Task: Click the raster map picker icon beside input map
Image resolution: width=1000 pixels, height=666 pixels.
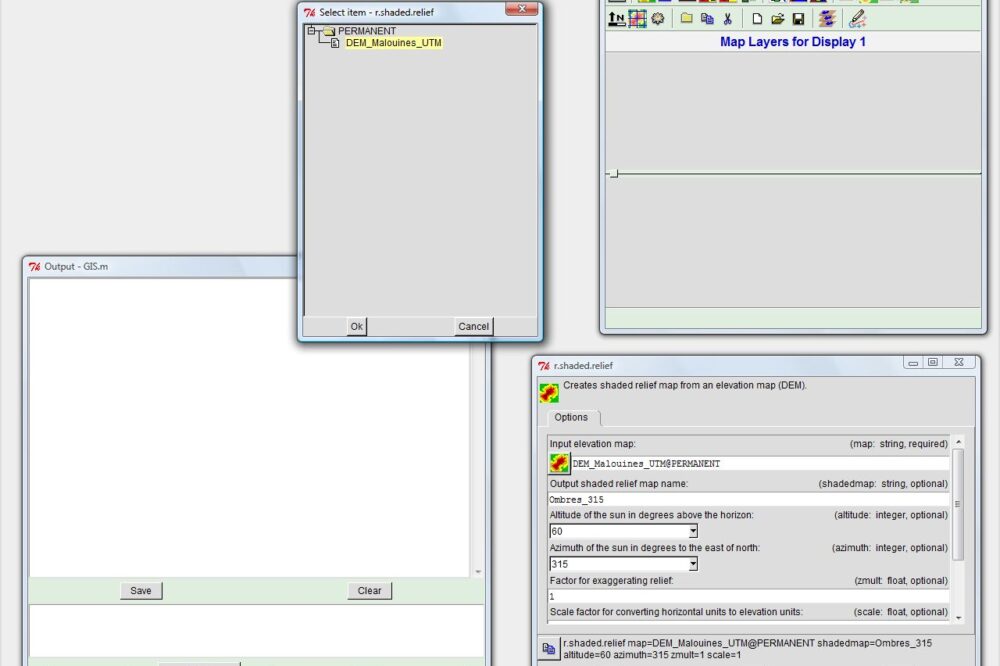Action: point(559,463)
